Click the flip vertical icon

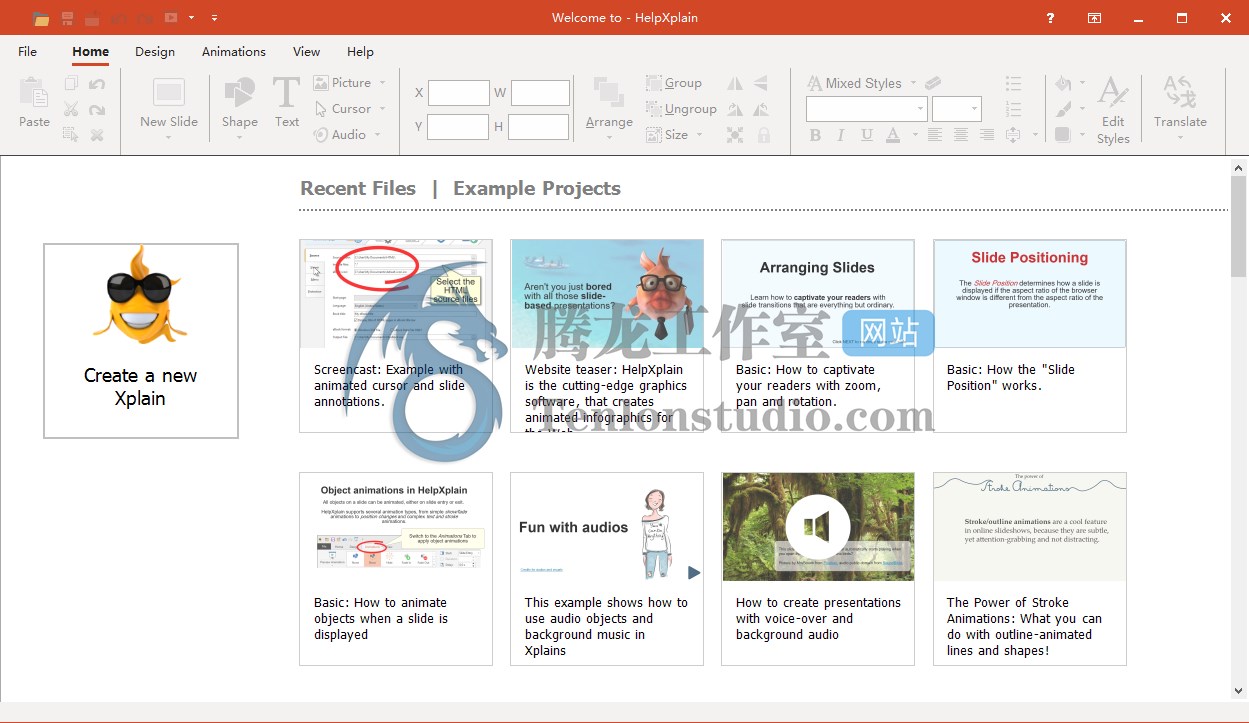click(761, 83)
